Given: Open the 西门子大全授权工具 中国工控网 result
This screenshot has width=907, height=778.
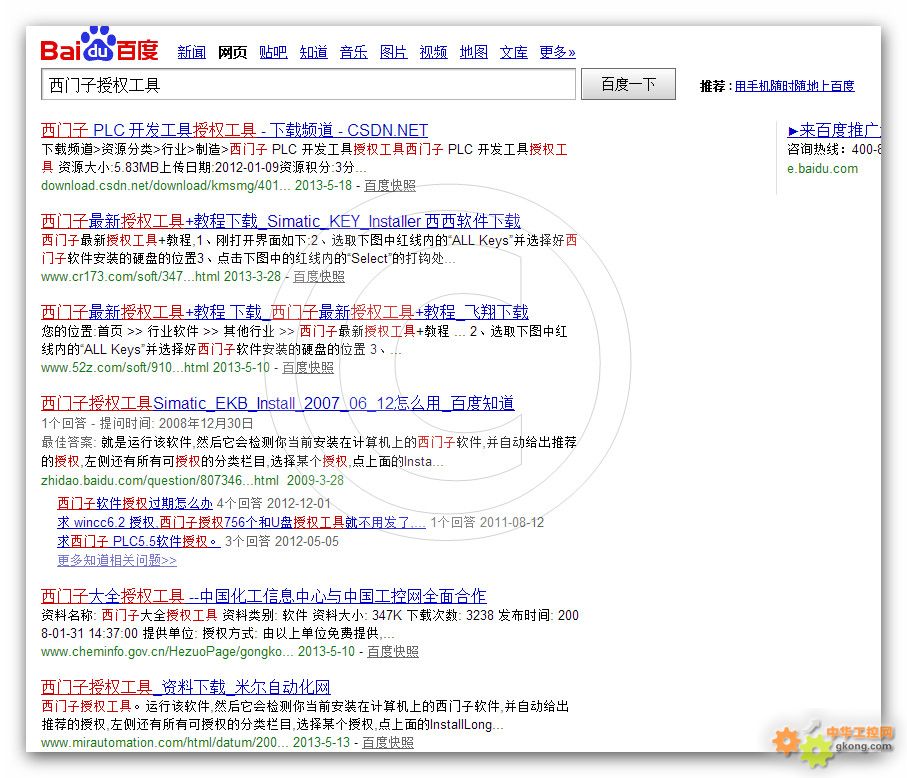Looking at the screenshot, I should coord(264,596).
